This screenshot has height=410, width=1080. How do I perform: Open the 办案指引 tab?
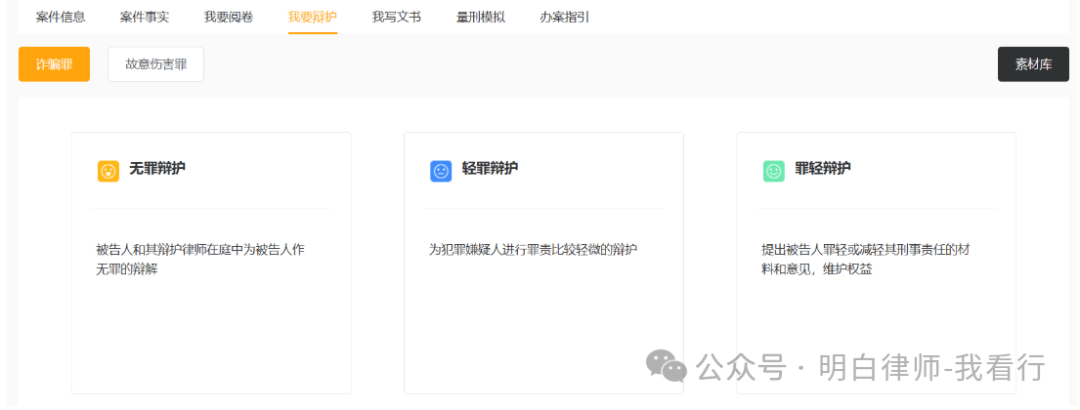tap(565, 17)
